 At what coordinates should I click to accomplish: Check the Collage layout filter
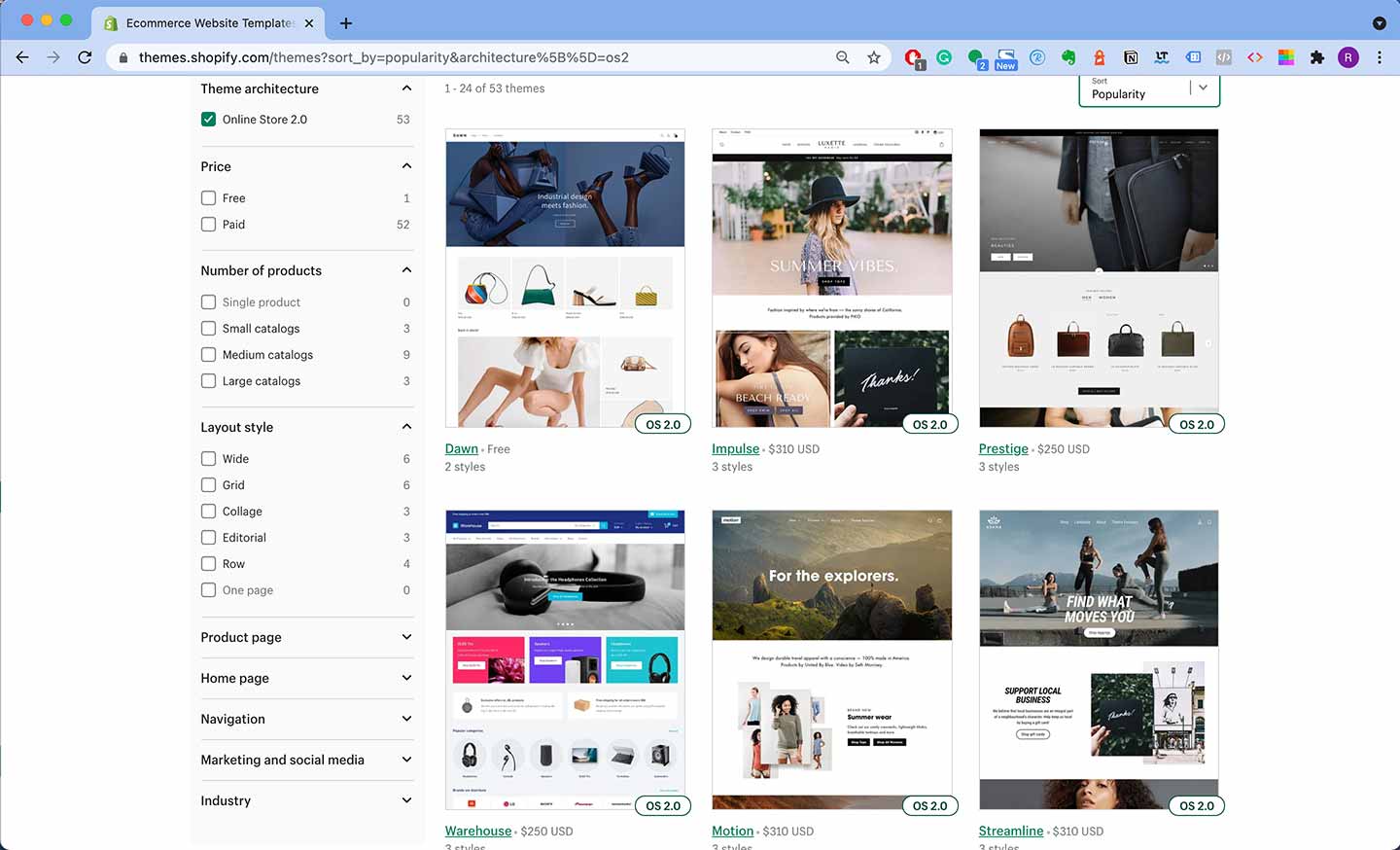point(208,512)
